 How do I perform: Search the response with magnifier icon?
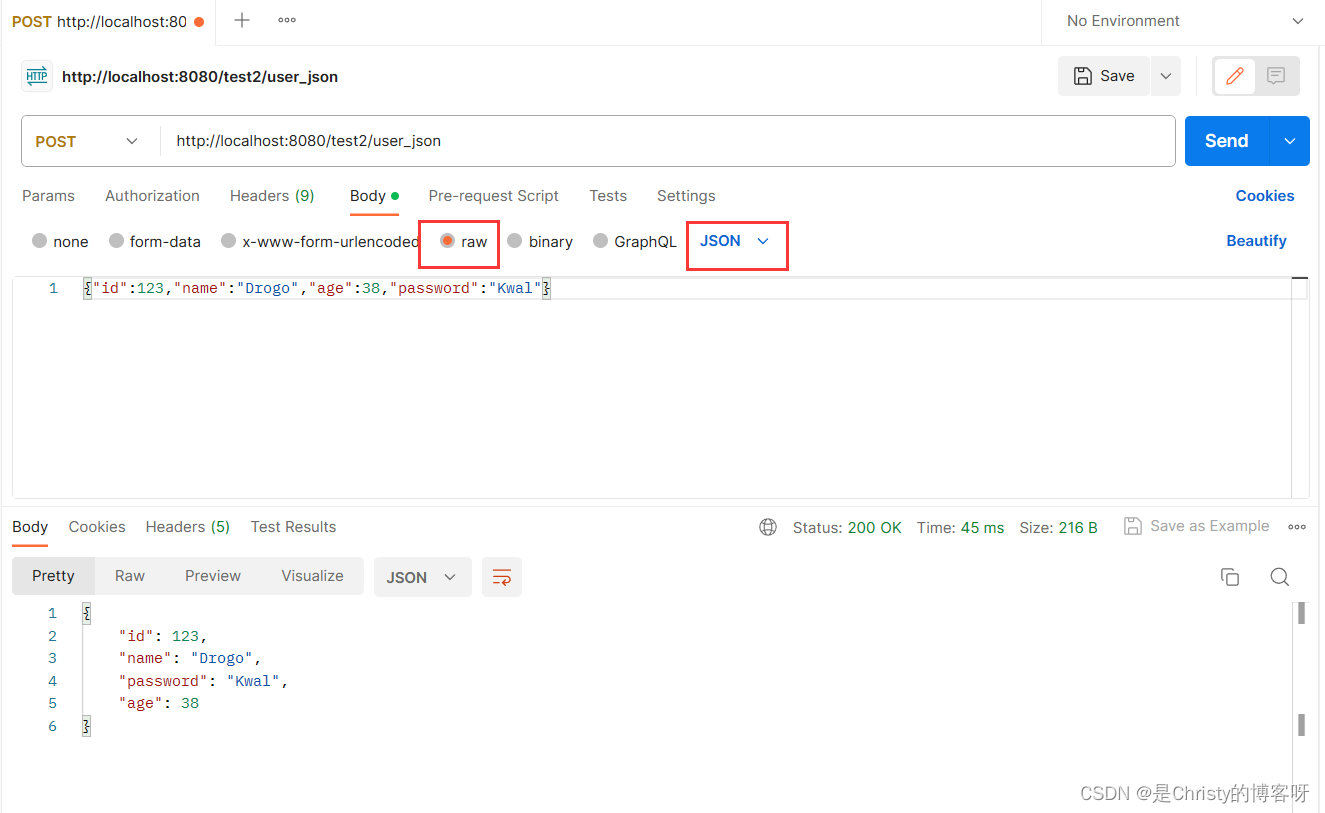click(x=1279, y=577)
